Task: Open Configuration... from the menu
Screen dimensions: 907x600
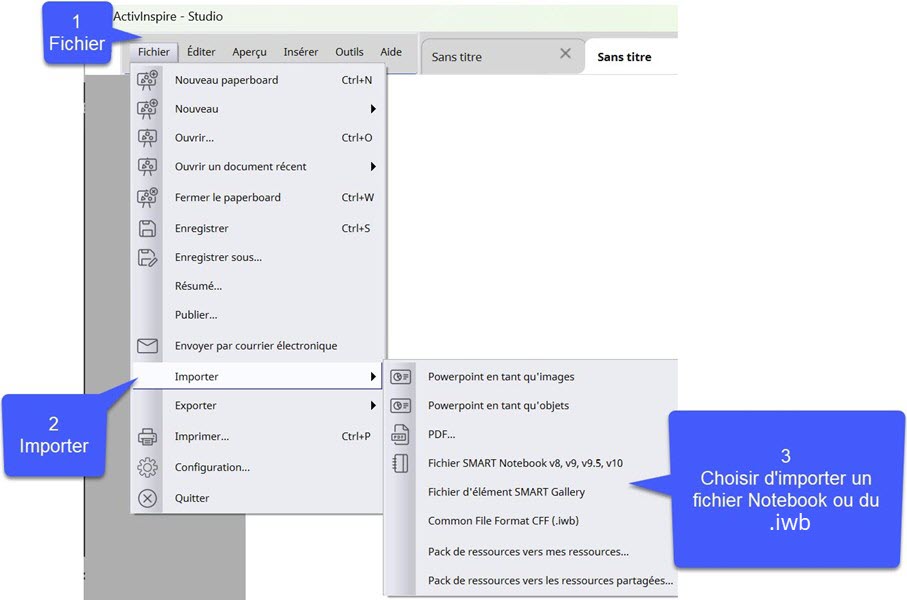Action: [x=258, y=468]
